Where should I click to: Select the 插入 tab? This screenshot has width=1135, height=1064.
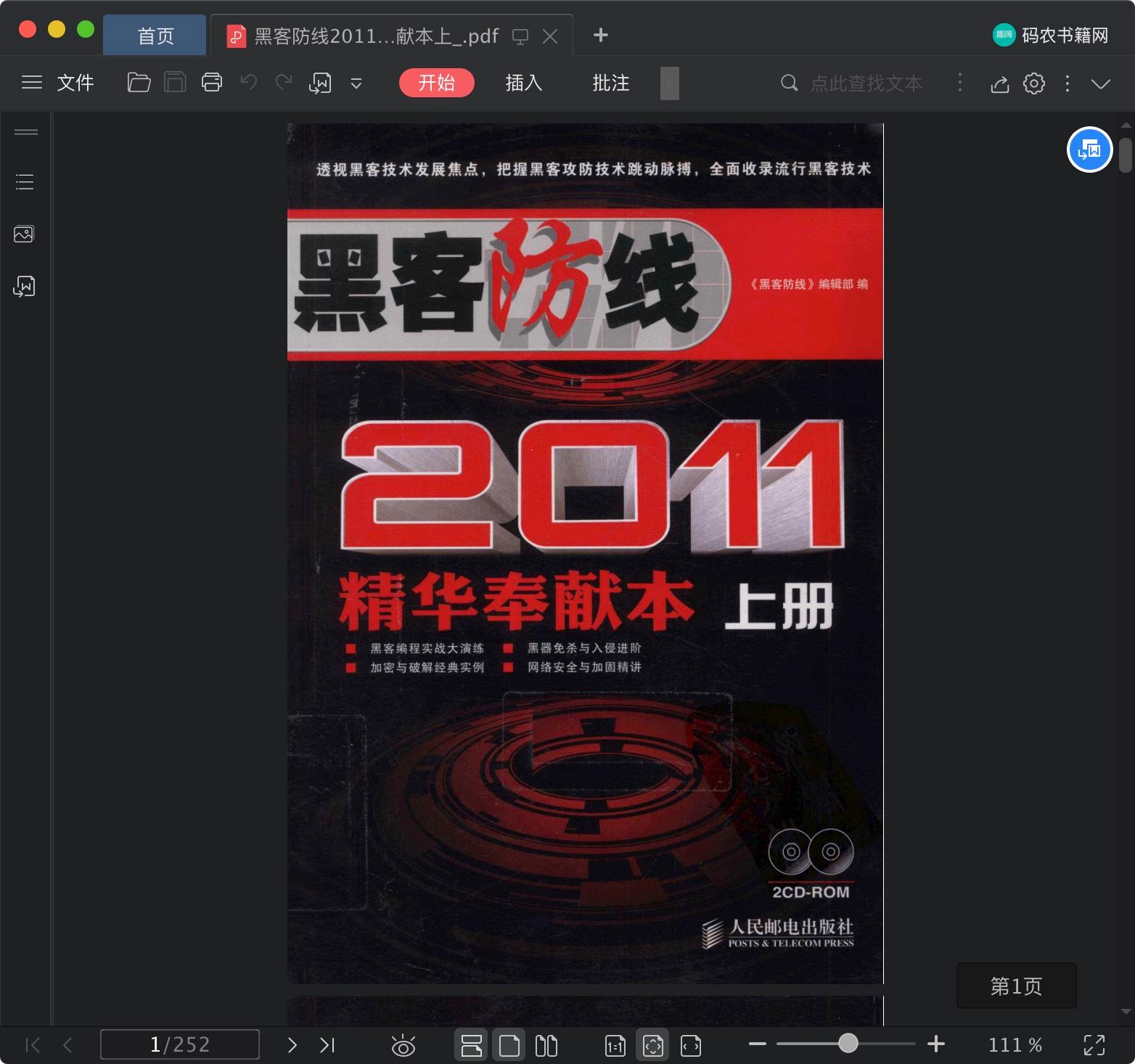point(524,83)
